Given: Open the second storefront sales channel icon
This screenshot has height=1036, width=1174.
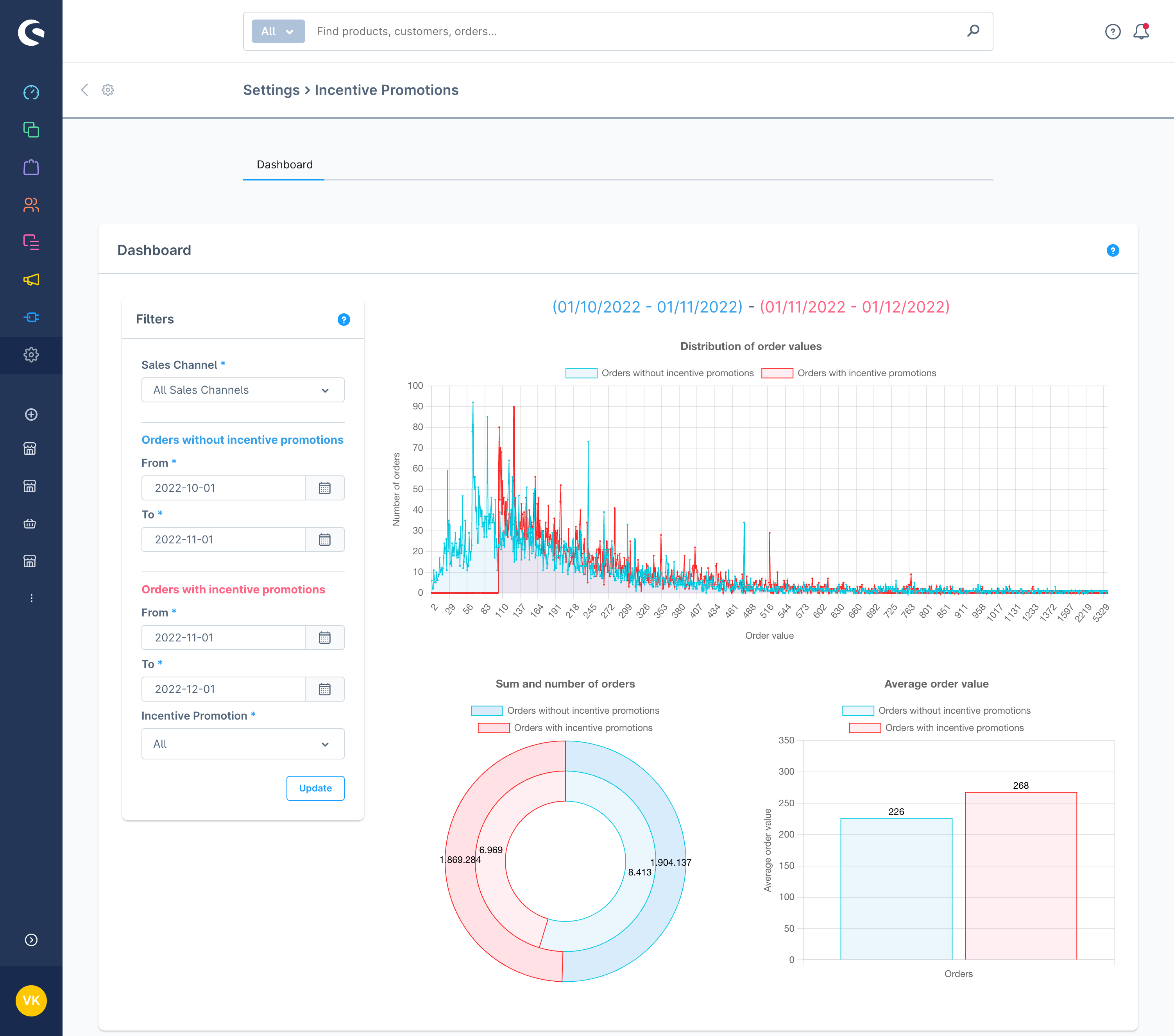Looking at the screenshot, I should tap(30, 486).
